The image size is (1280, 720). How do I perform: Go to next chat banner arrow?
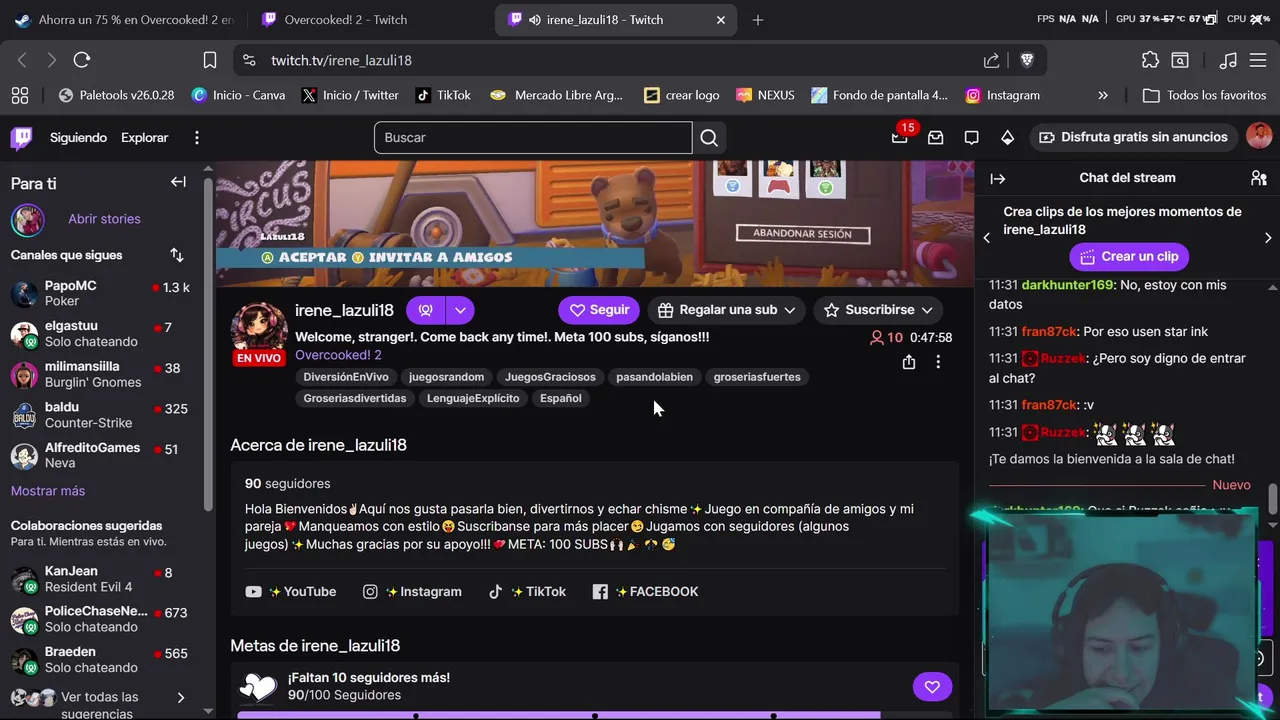1268,238
